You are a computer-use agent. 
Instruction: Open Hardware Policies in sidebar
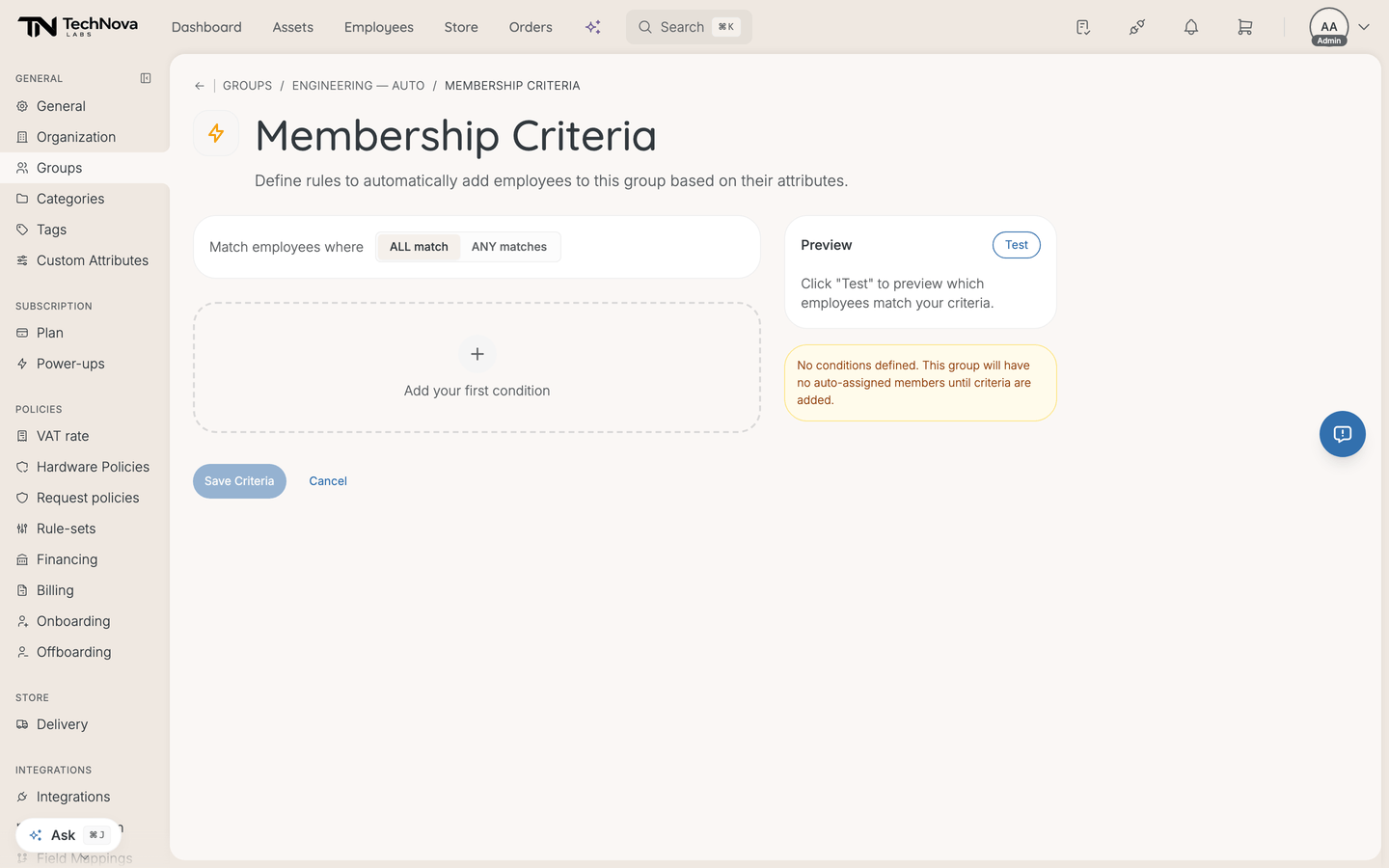(85, 467)
